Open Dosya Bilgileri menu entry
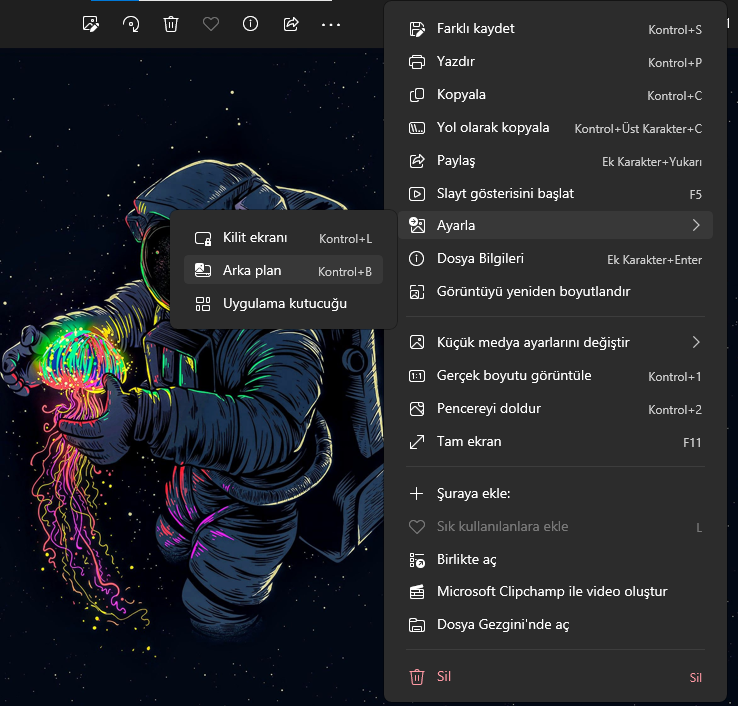The width and height of the screenshot is (738, 706). pyautogui.click(x=555, y=259)
